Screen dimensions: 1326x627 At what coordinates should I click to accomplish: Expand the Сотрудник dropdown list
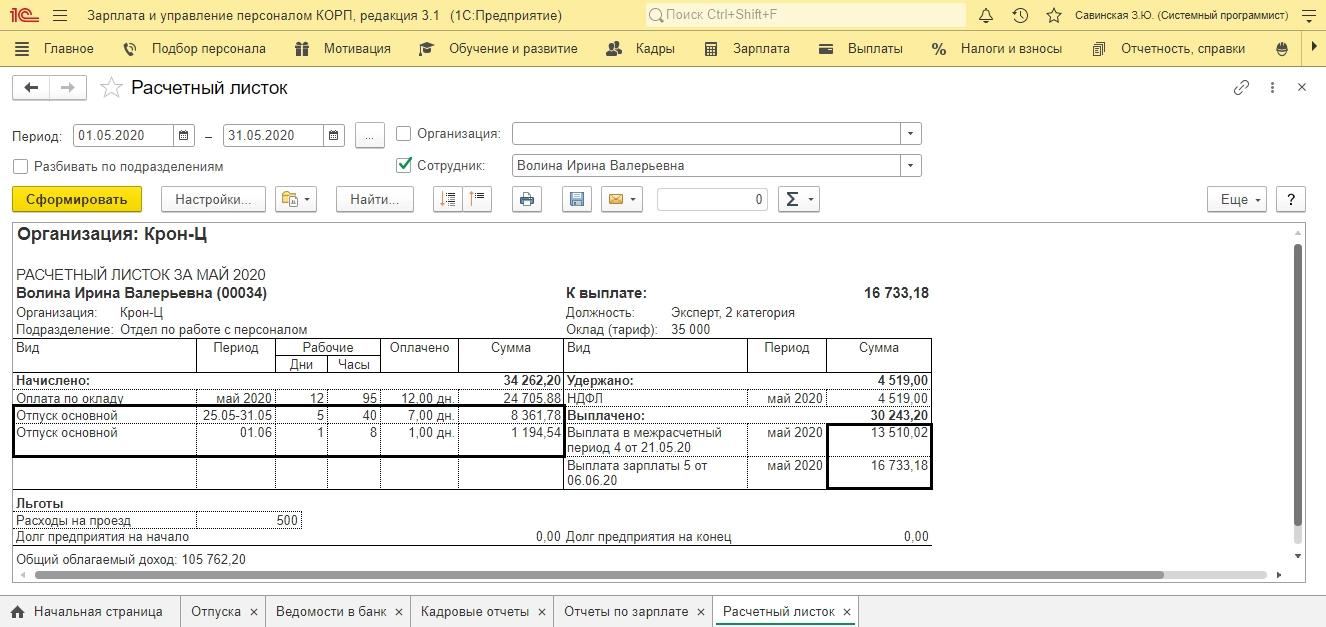tap(910, 165)
